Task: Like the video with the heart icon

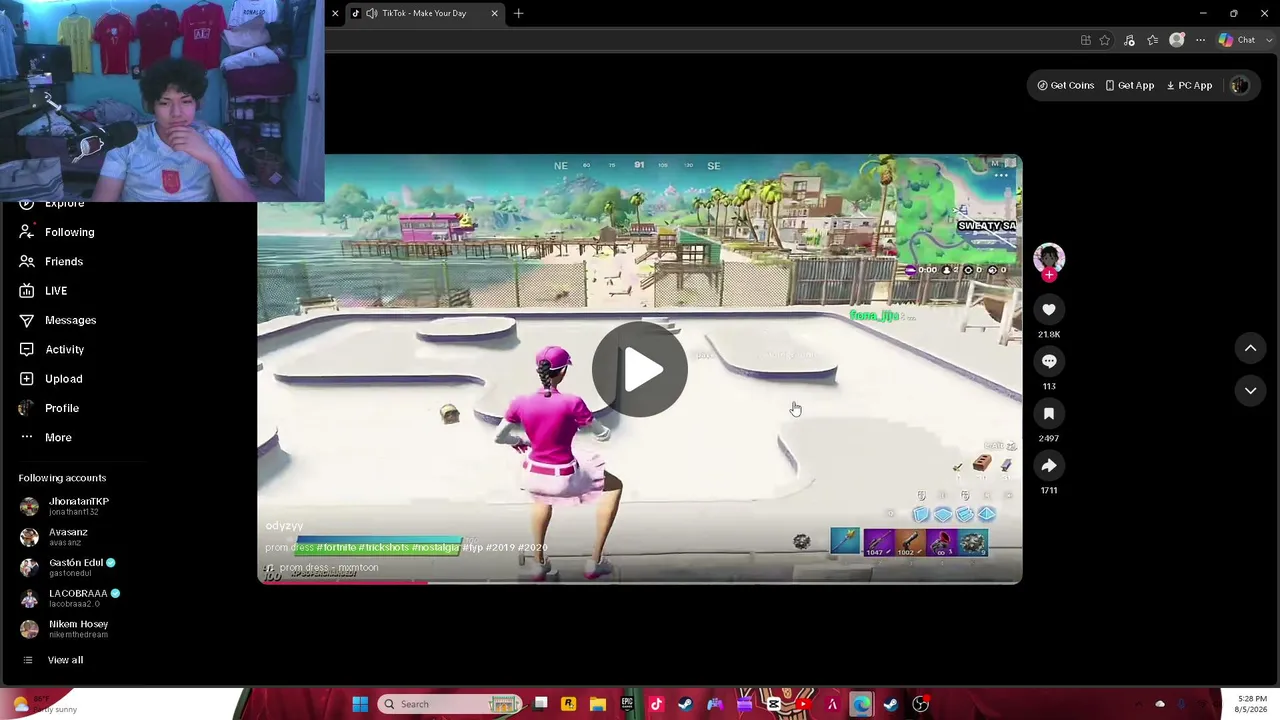Action: (x=1049, y=310)
